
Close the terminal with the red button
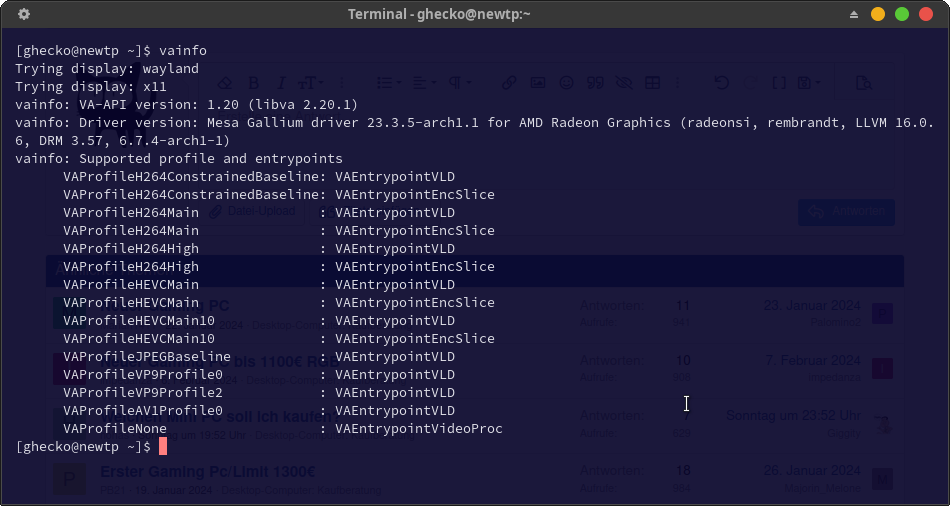pos(926,14)
